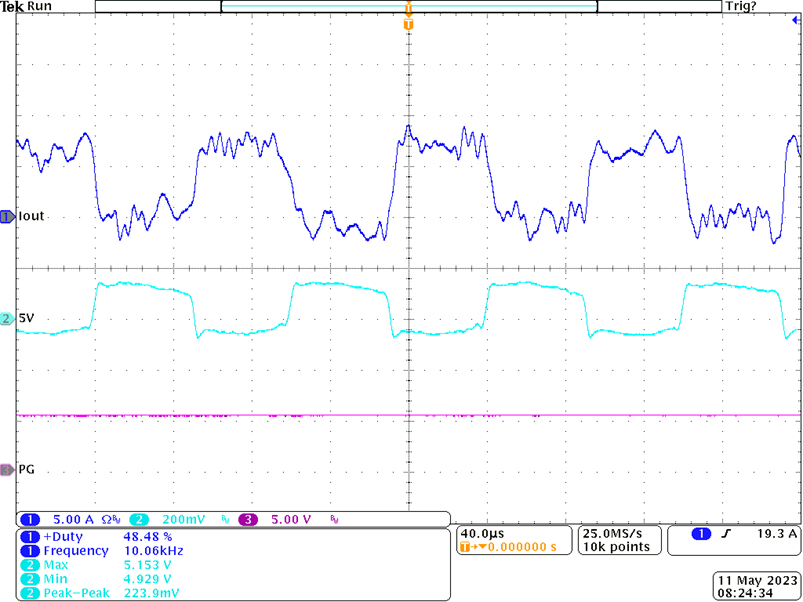Click the trigger source channel 1 badge

pyautogui.click(x=701, y=535)
